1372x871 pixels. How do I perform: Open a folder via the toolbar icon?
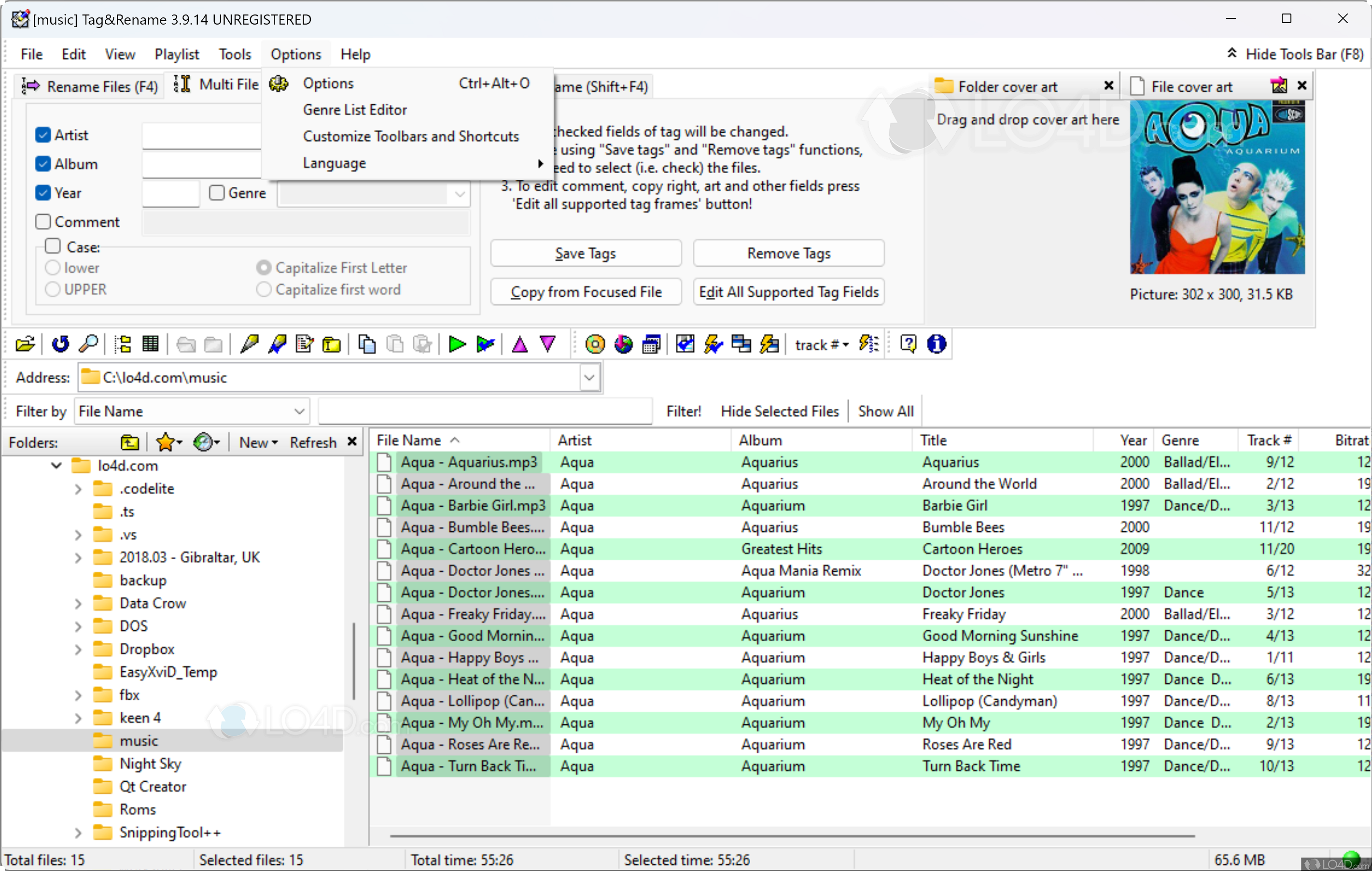coord(25,344)
